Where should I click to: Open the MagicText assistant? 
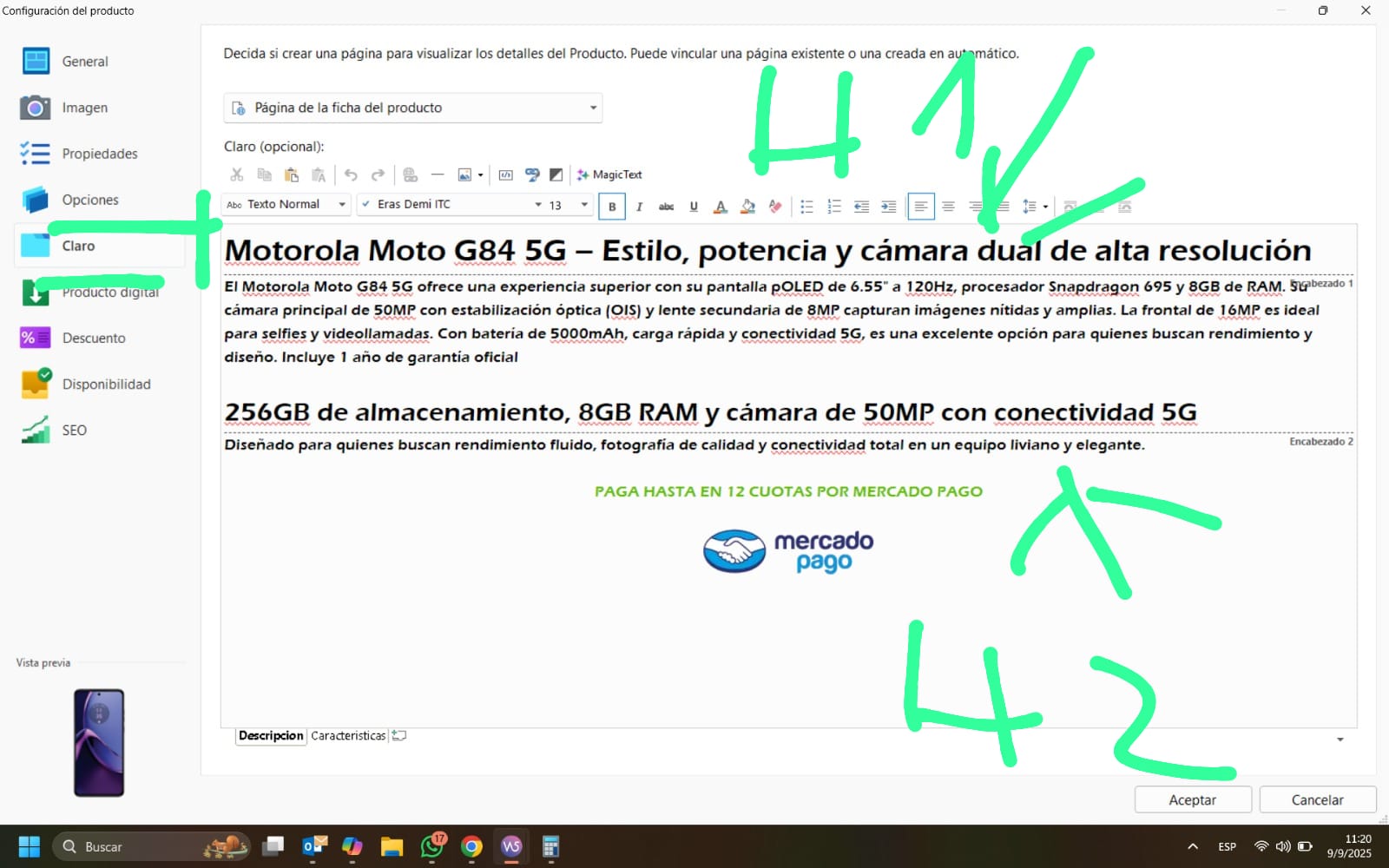tap(609, 174)
